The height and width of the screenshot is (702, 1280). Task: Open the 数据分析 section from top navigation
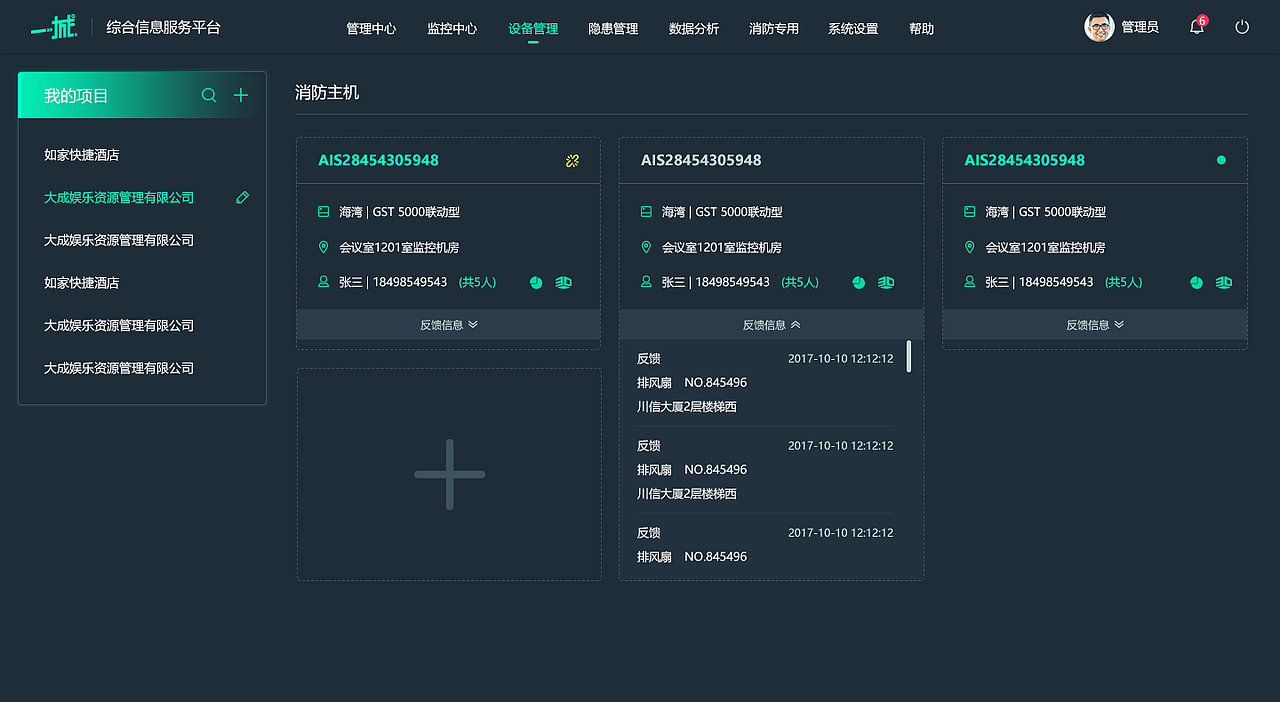694,29
